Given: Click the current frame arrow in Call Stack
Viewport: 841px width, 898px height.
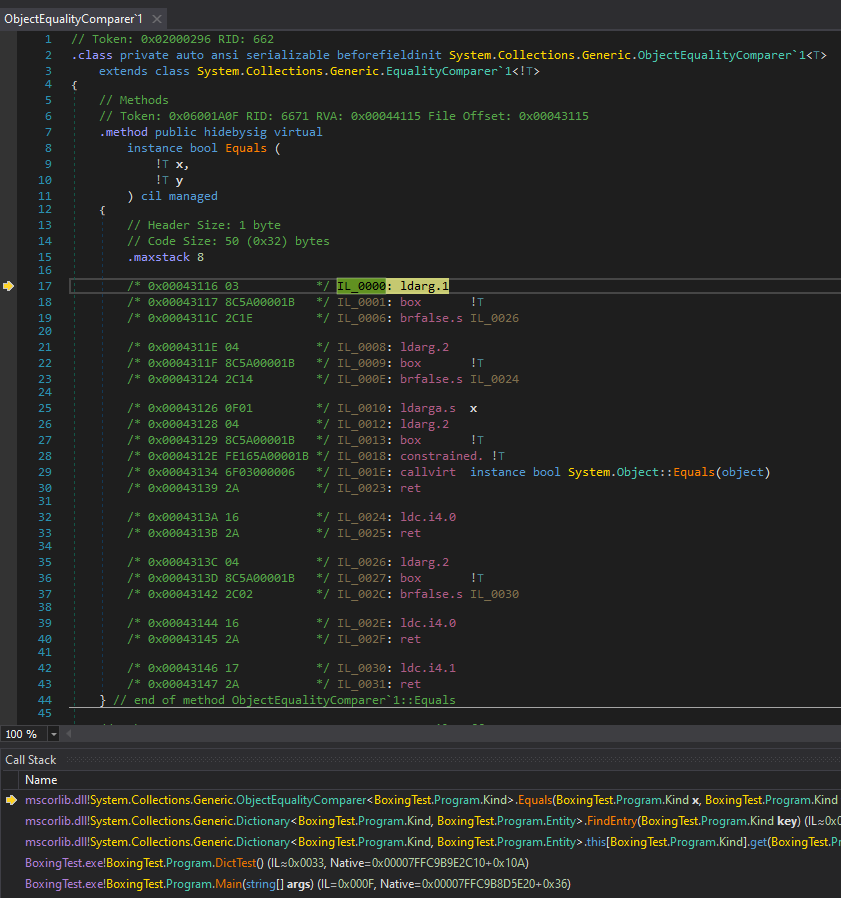Looking at the screenshot, I should pos(11,800).
